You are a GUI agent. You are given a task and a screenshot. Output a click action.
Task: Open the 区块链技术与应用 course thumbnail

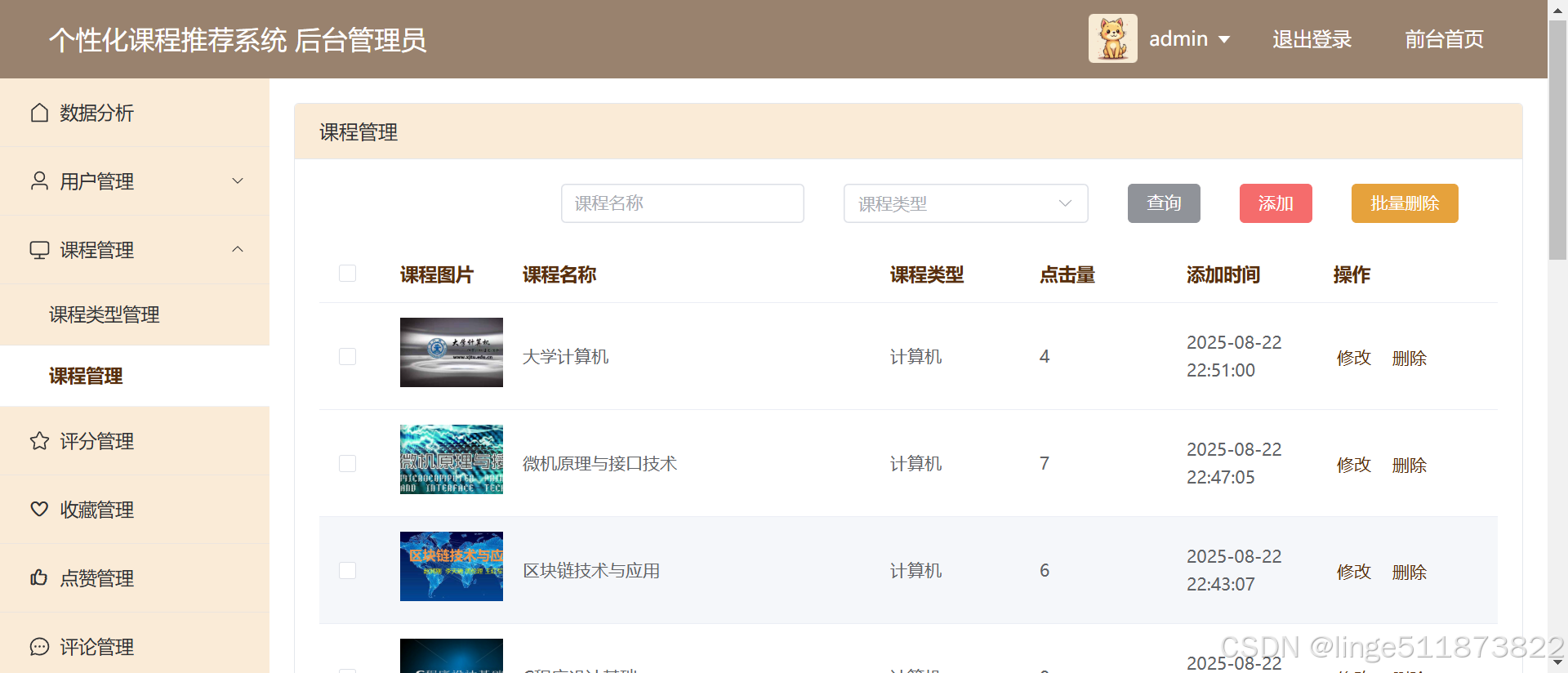452,566
